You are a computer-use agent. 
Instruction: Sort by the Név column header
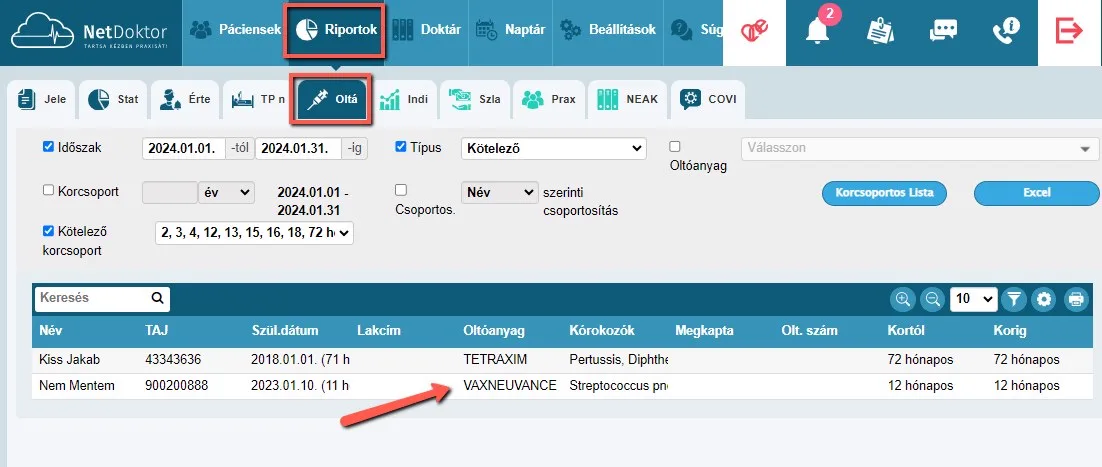click(51, 331)
